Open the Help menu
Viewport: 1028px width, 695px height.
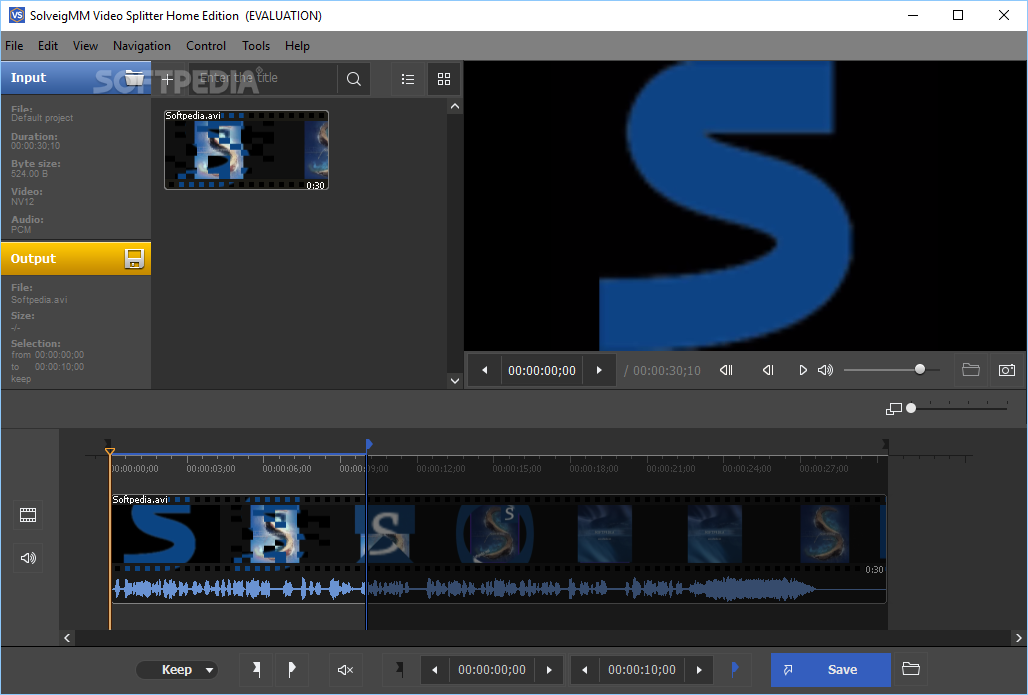tap(297, 46)
